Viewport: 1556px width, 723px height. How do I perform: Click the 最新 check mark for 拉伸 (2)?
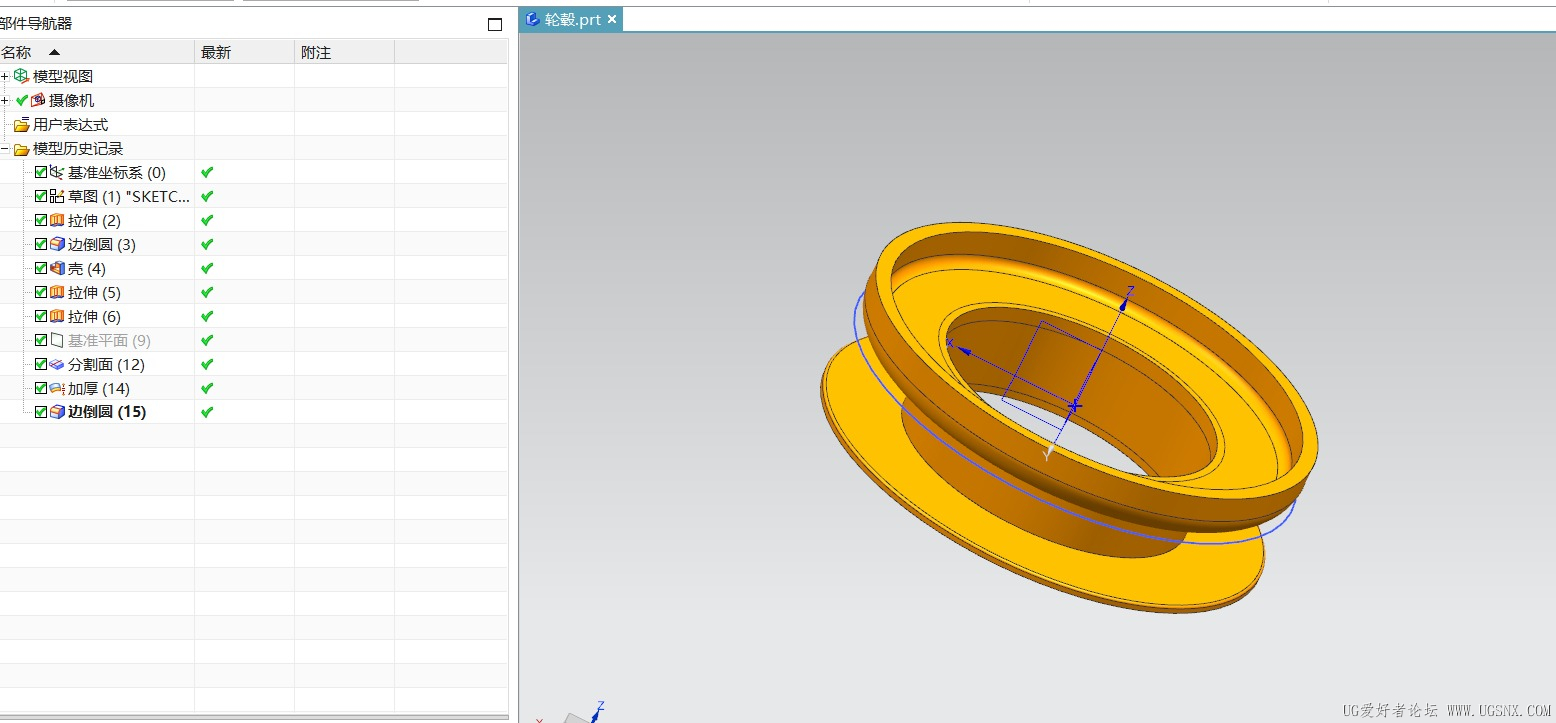click(207, 220)
